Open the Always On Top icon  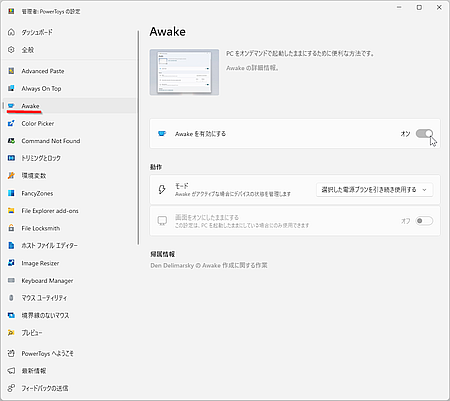pyautogui.click(x=11, y=88)
